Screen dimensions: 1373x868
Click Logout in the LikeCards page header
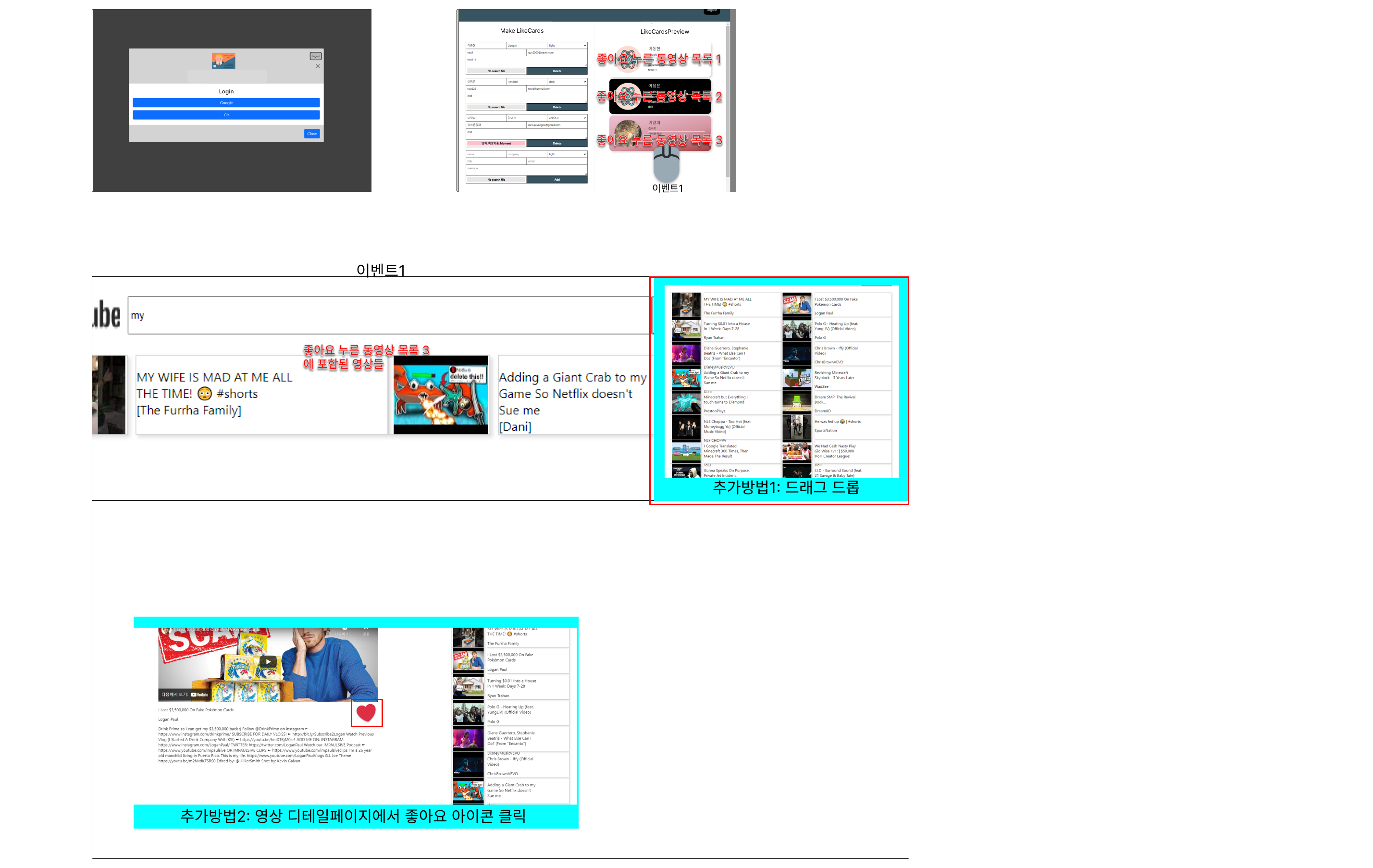point(711,11)
